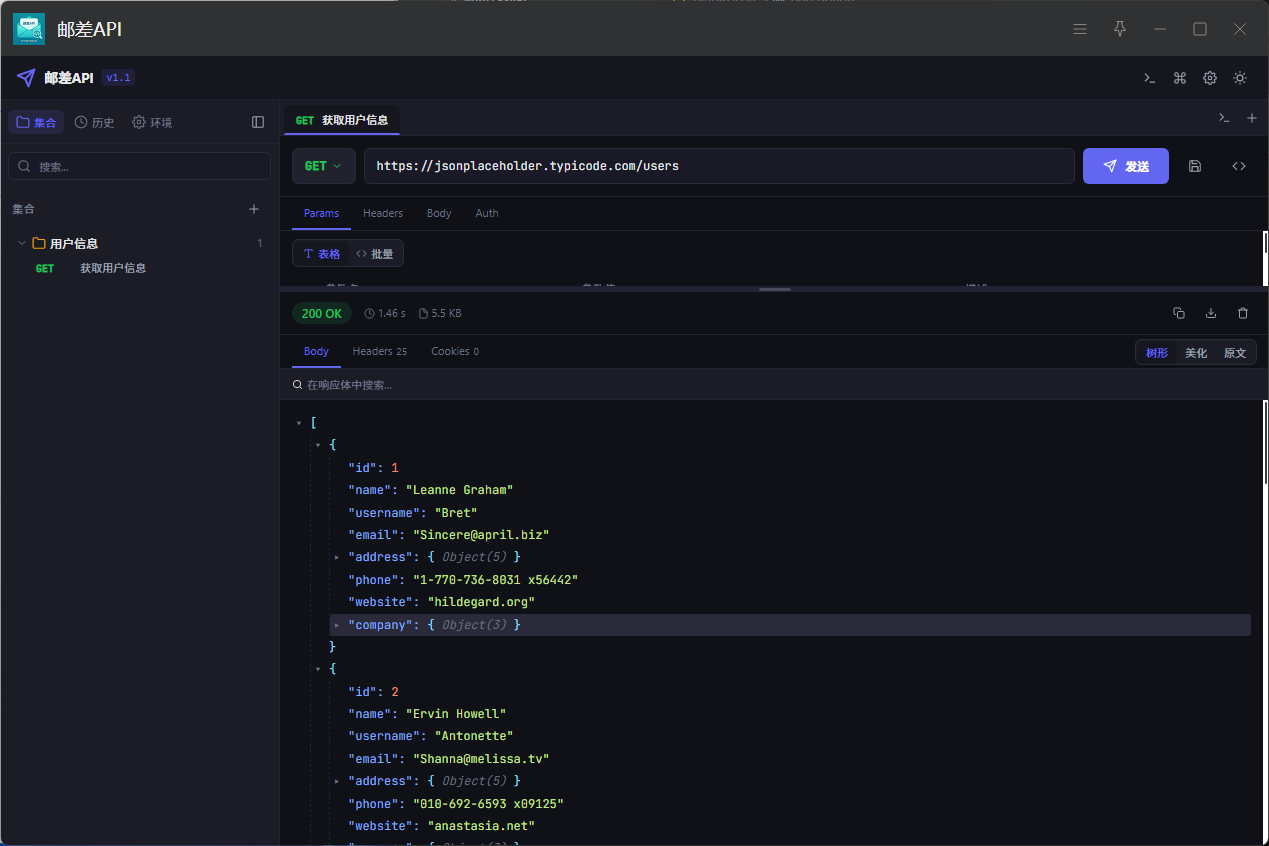
Task: Open response Headers 25 tab
Action: click(x=380, y=351)
